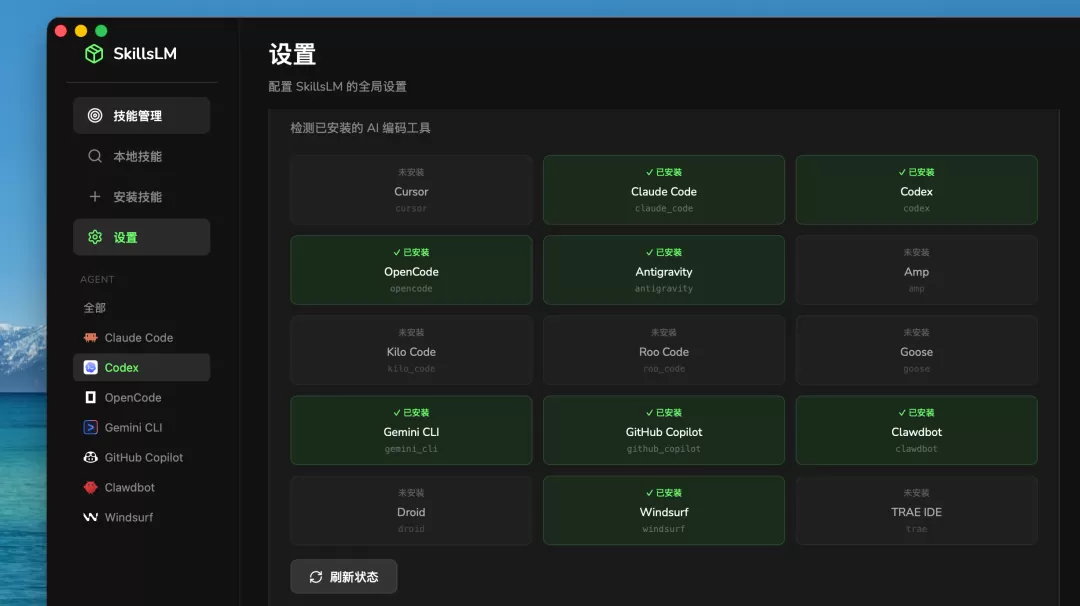Click the plus icon beside 安装技能
The height and width of the screenshot is (606, 1080).
[x=95, y=197]
